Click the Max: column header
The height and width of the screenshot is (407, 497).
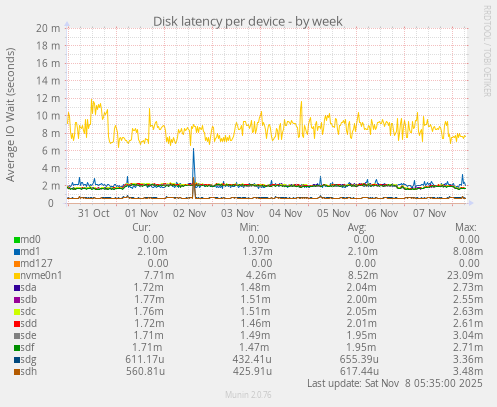(466, 227)
